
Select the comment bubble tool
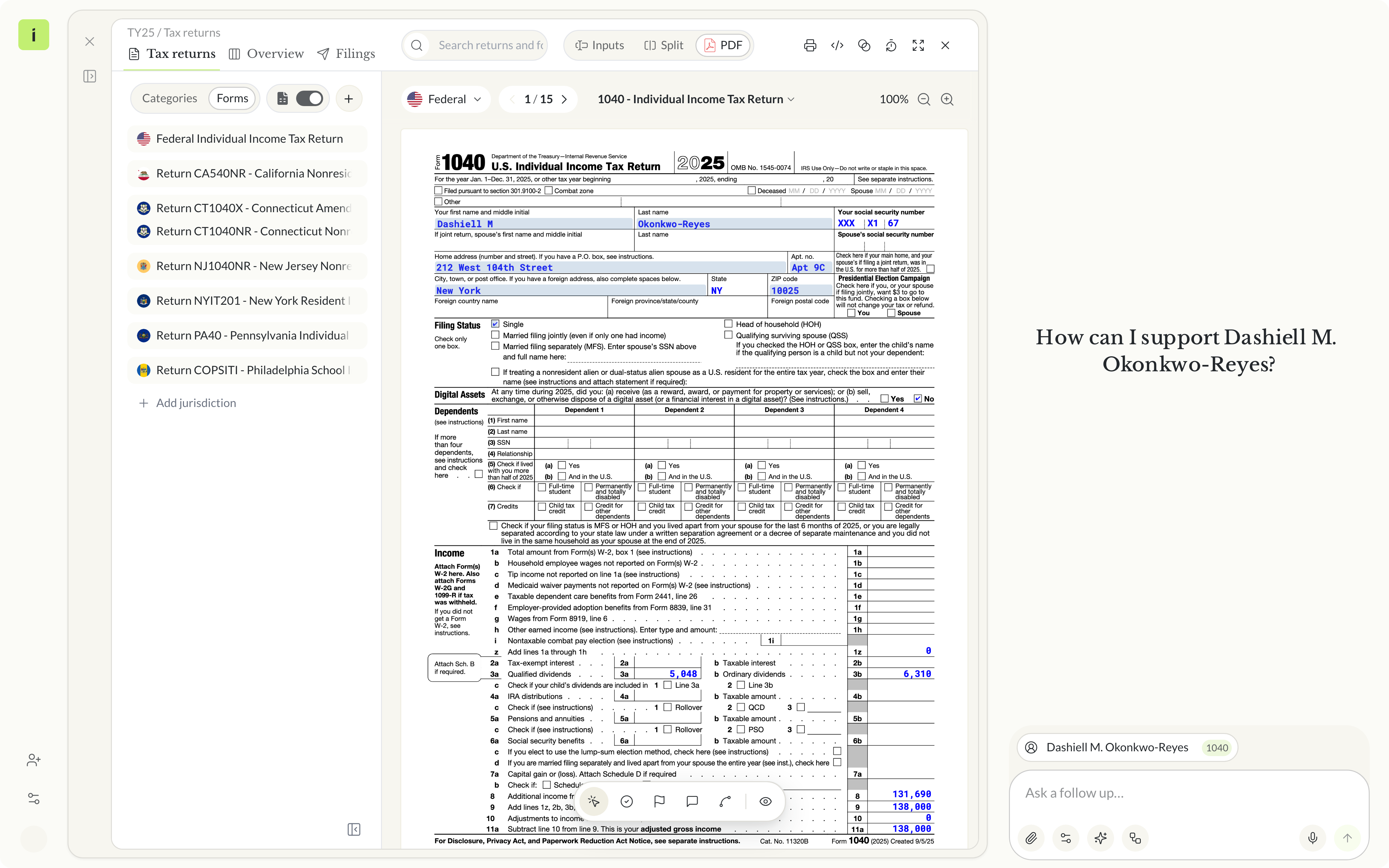click(692, 801)
